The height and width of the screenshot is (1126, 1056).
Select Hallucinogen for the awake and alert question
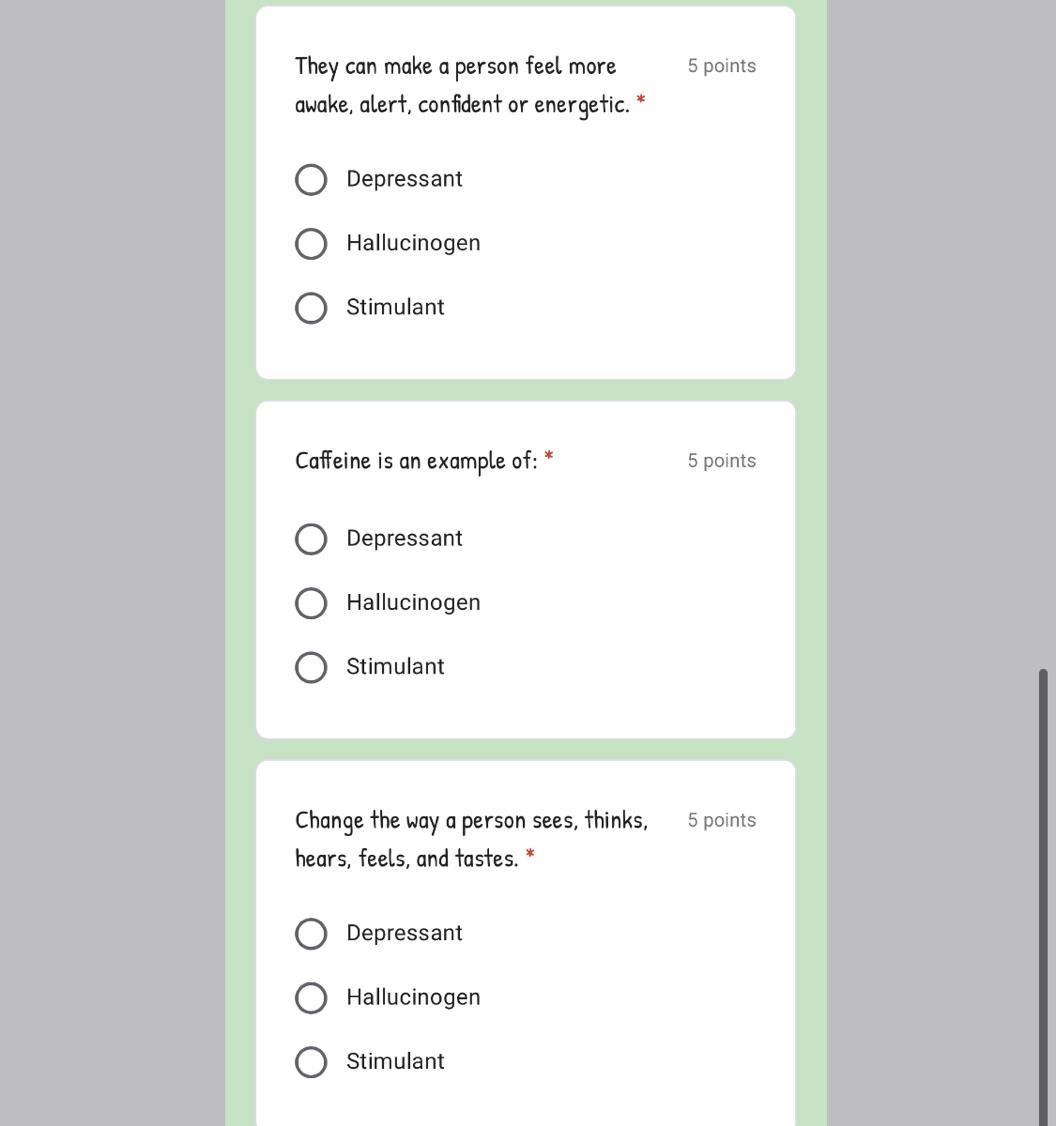click(x=311, y=243)
